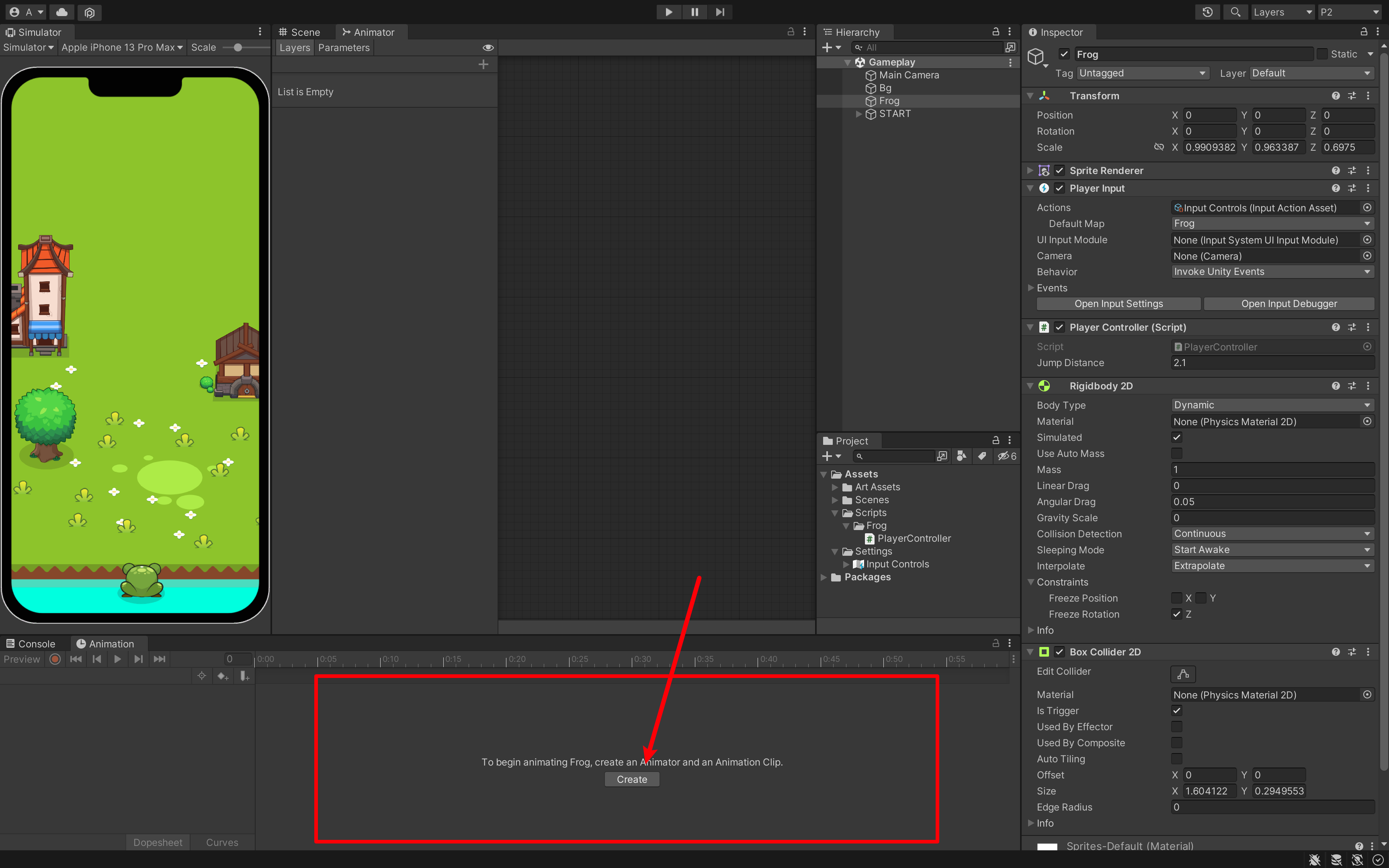1389x868 pixels.
Task: Click the plus icon to add Animator layer
Action: point(483,64)
